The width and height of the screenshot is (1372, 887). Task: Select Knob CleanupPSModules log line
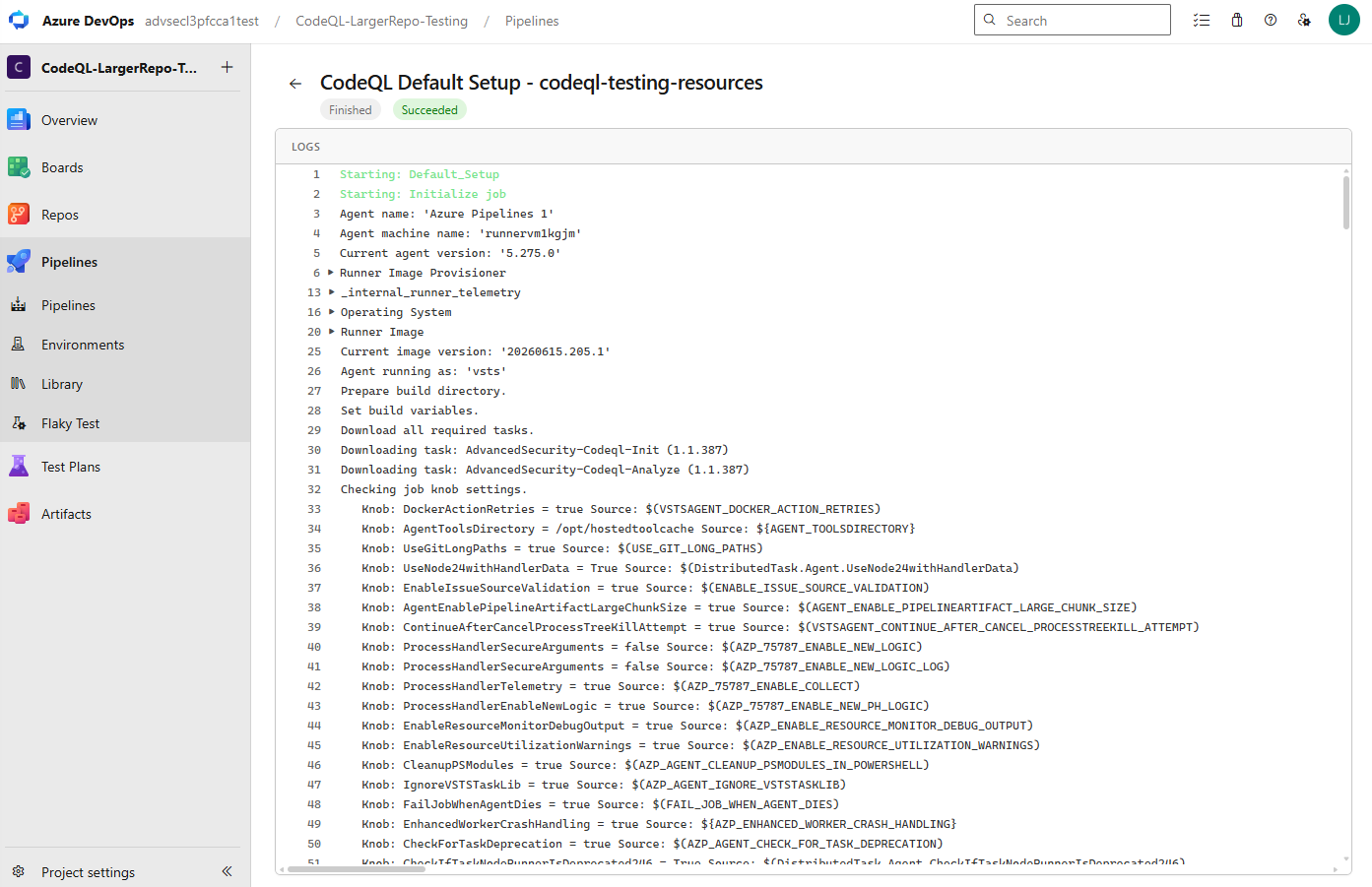tap(645, 765)
